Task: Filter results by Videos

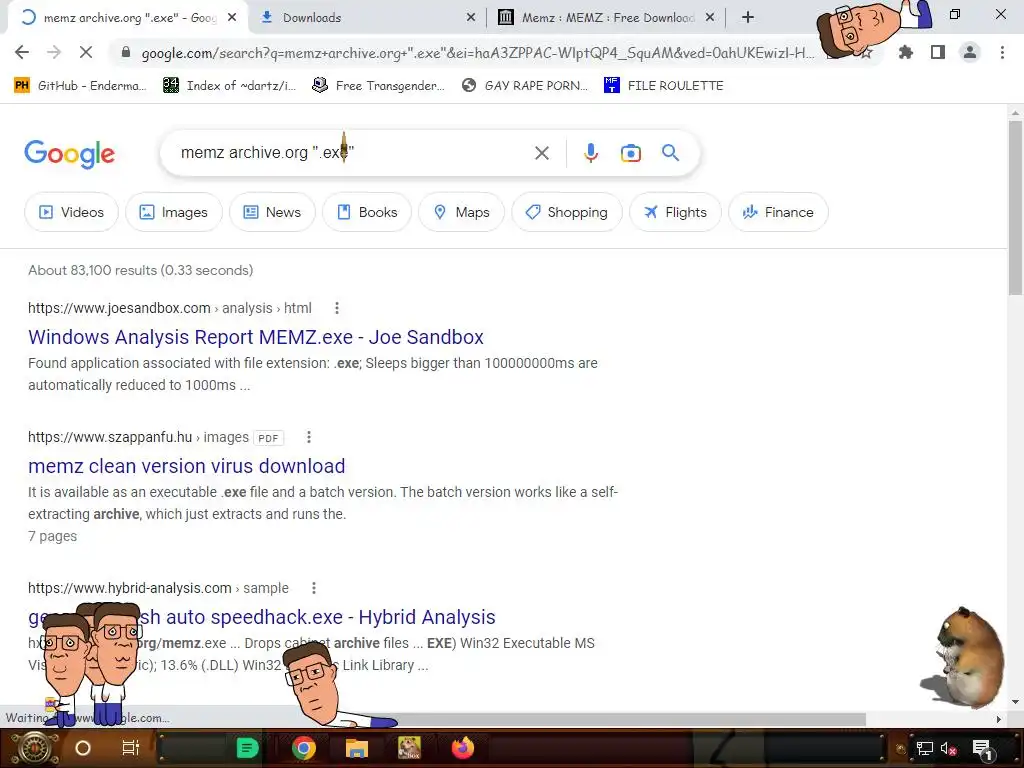Action: coord(71,212)
